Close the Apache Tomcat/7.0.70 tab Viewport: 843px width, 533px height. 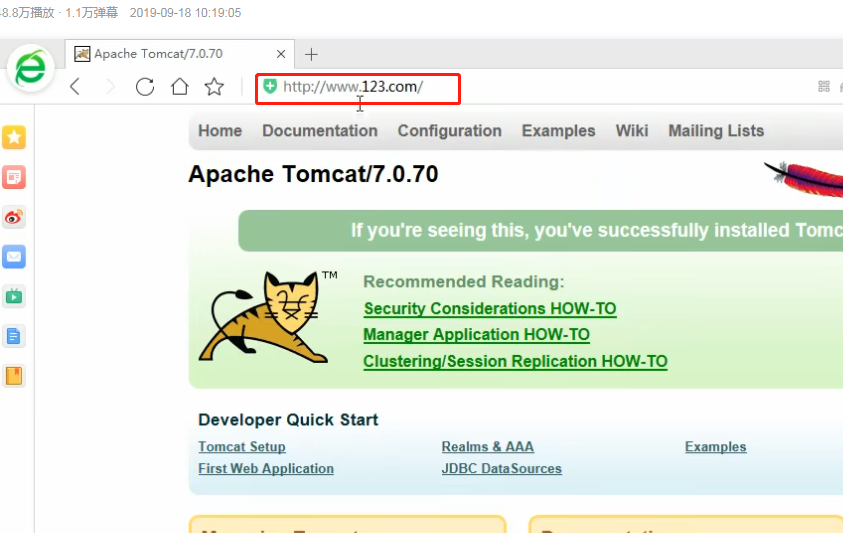[281, 54]
